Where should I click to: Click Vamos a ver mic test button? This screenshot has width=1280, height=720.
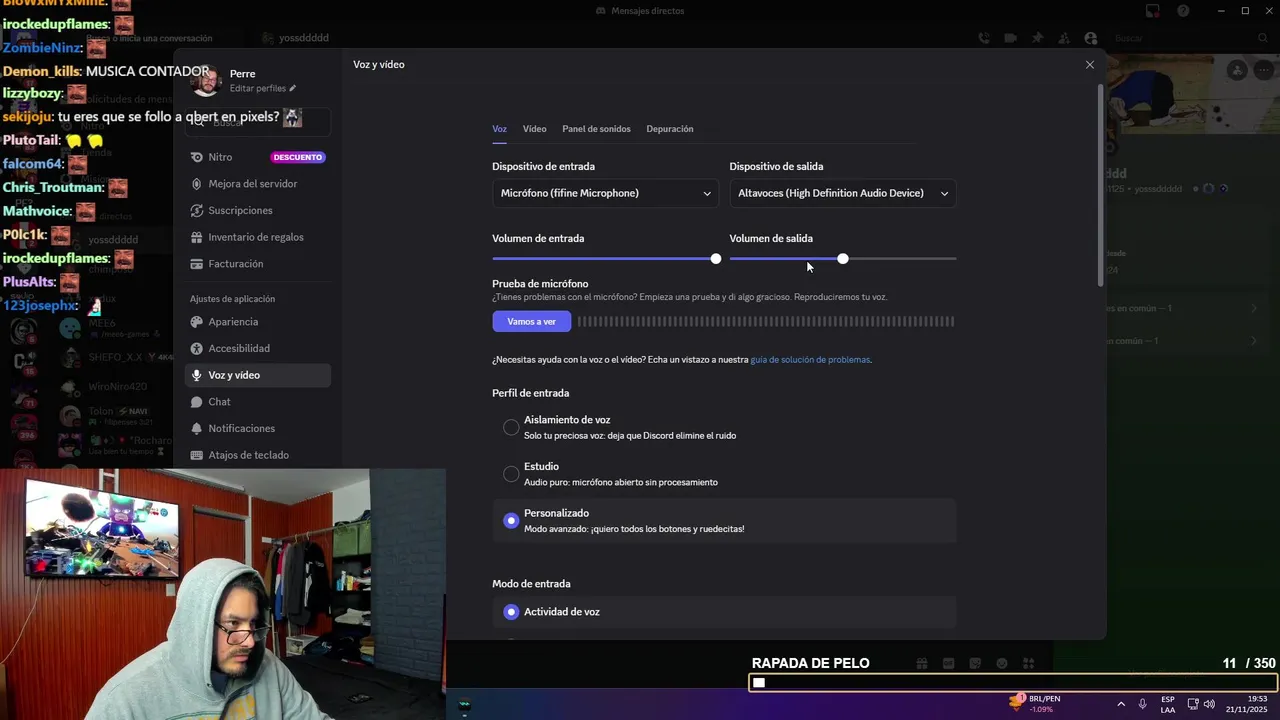coord(531,321)
